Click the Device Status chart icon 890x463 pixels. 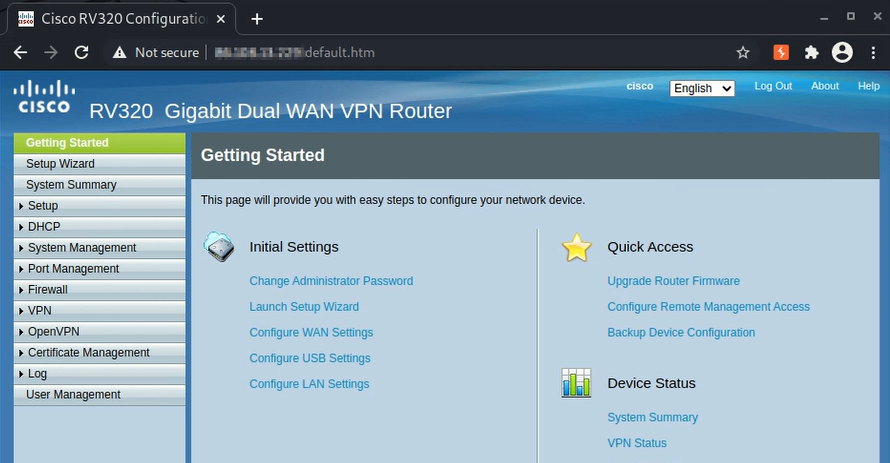[x=576, y=383]
